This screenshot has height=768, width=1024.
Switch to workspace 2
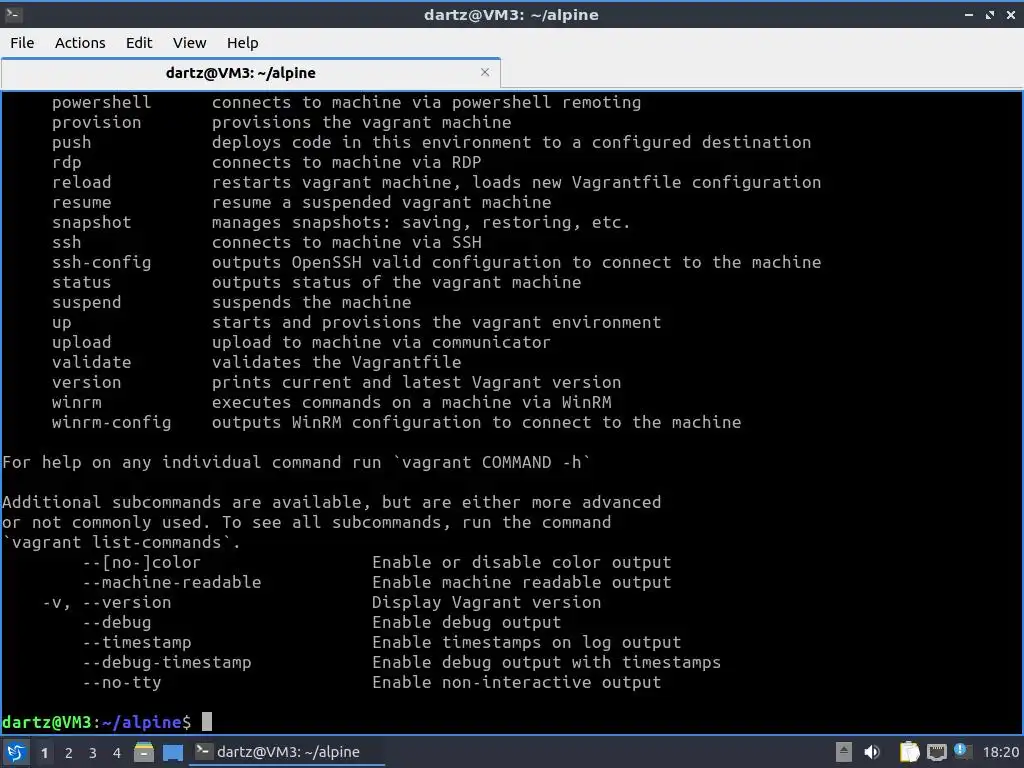point(69,753)
